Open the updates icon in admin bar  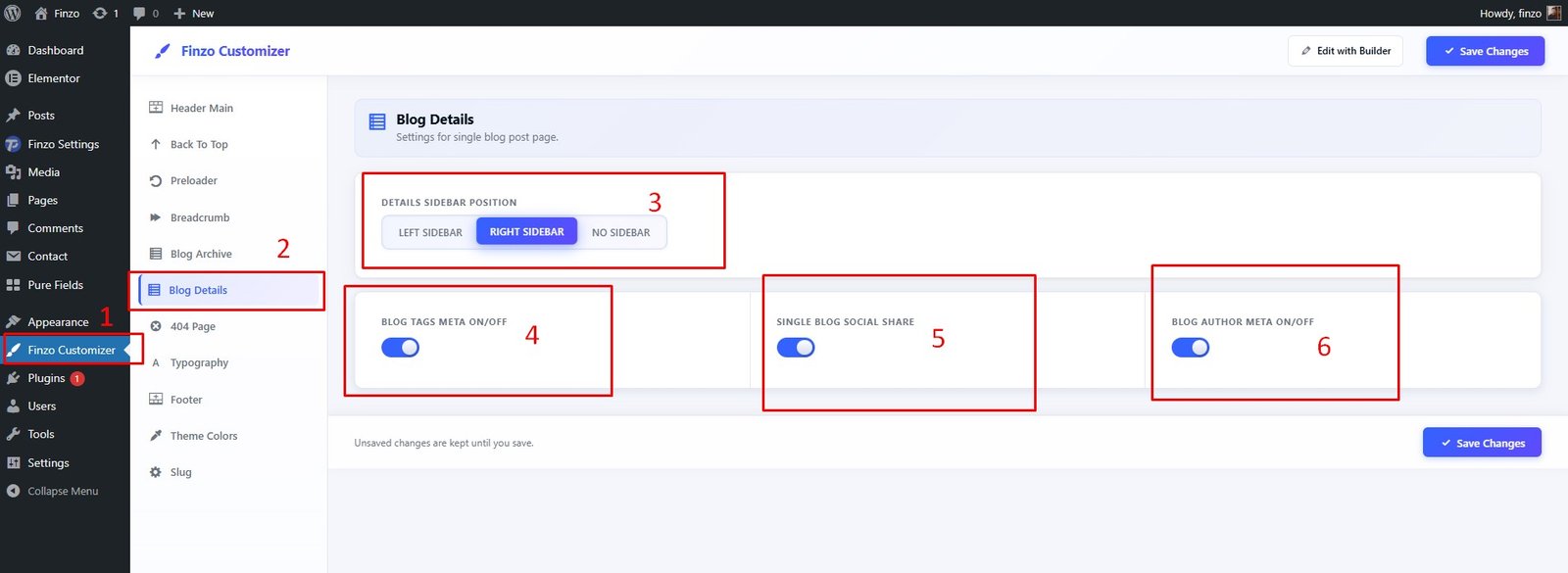(x=100, y=13)
